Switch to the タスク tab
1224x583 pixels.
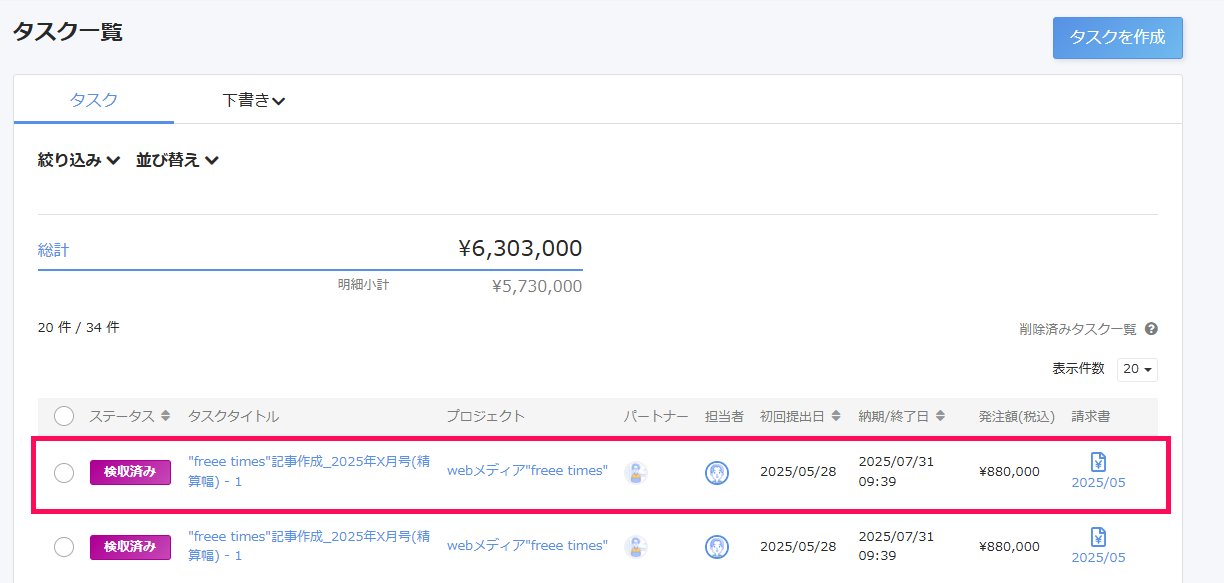pos(94,100)
